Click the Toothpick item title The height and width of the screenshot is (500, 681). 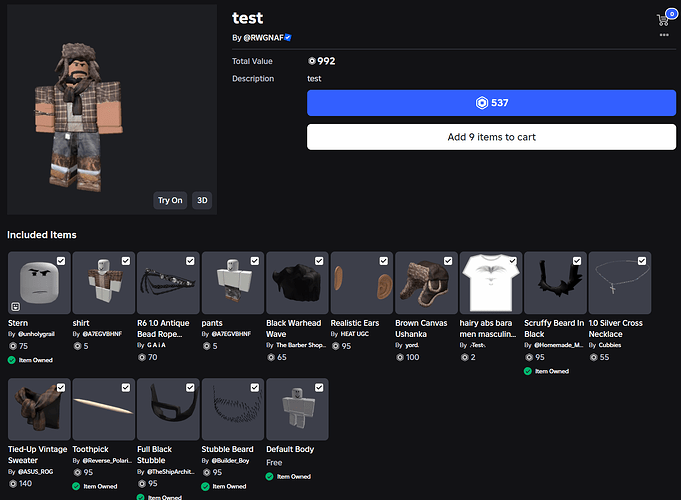(x=90, y=450)
